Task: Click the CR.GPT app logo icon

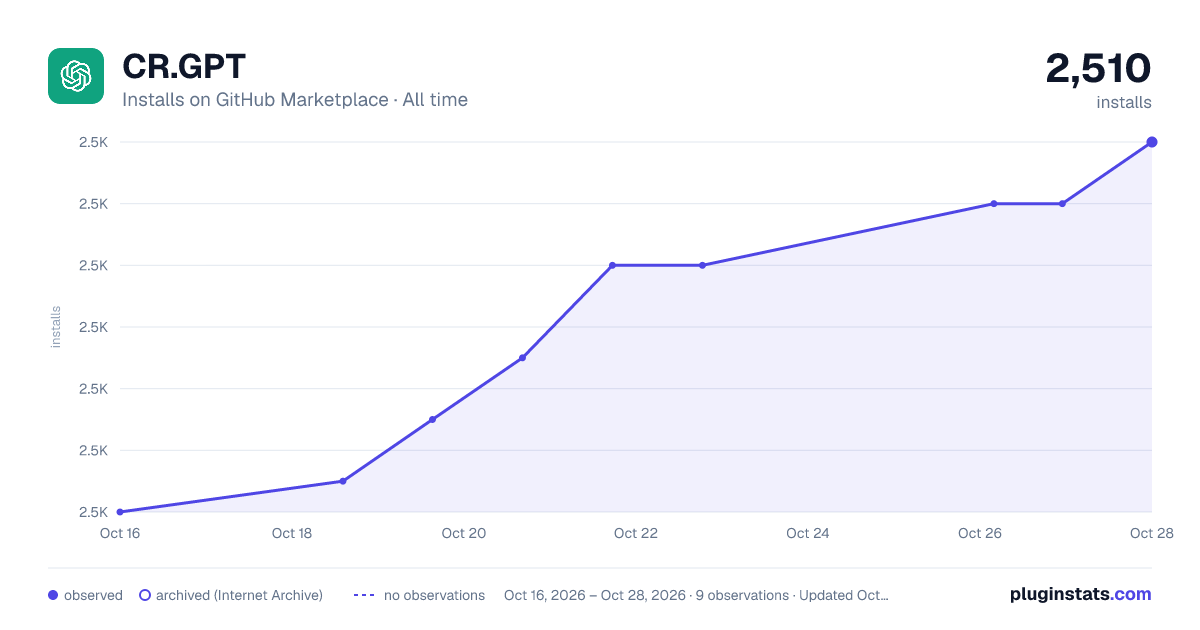Action: click(x=76, y=76)
